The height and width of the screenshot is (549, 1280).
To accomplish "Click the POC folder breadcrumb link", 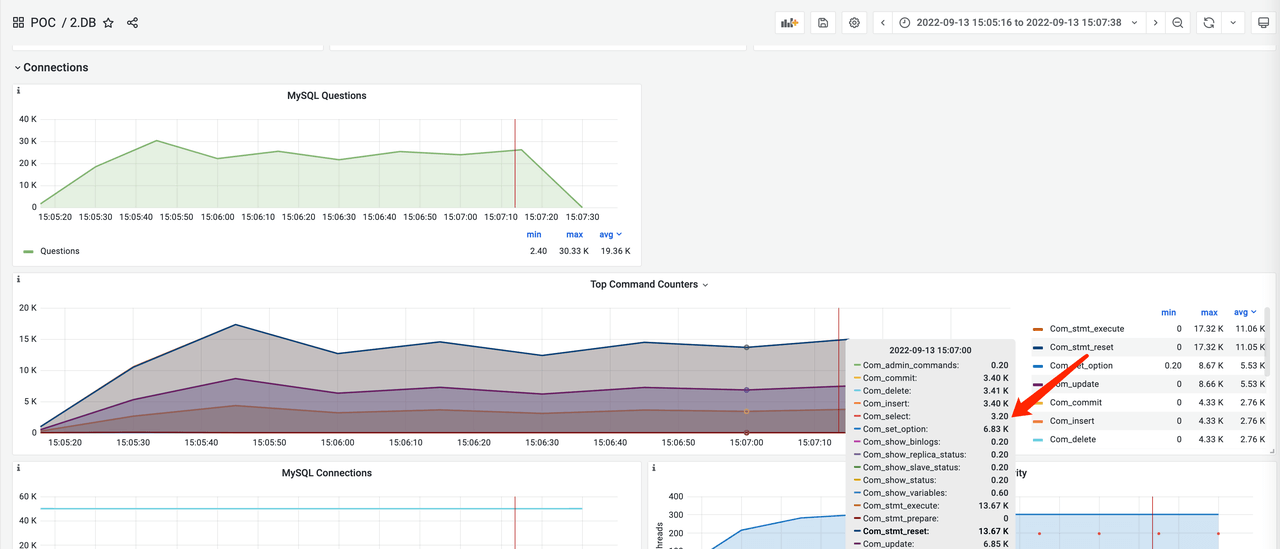I will click(43, 22).
